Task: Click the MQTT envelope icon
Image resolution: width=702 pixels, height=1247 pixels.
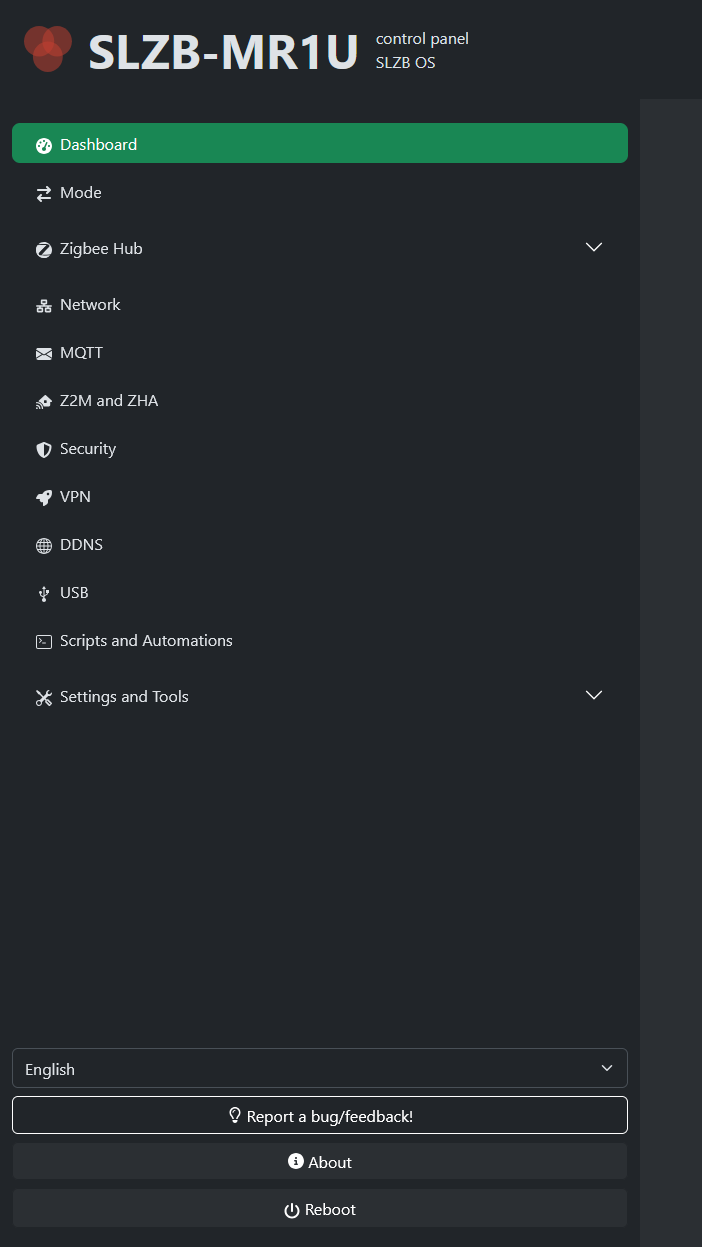Action: pos(44,354)
